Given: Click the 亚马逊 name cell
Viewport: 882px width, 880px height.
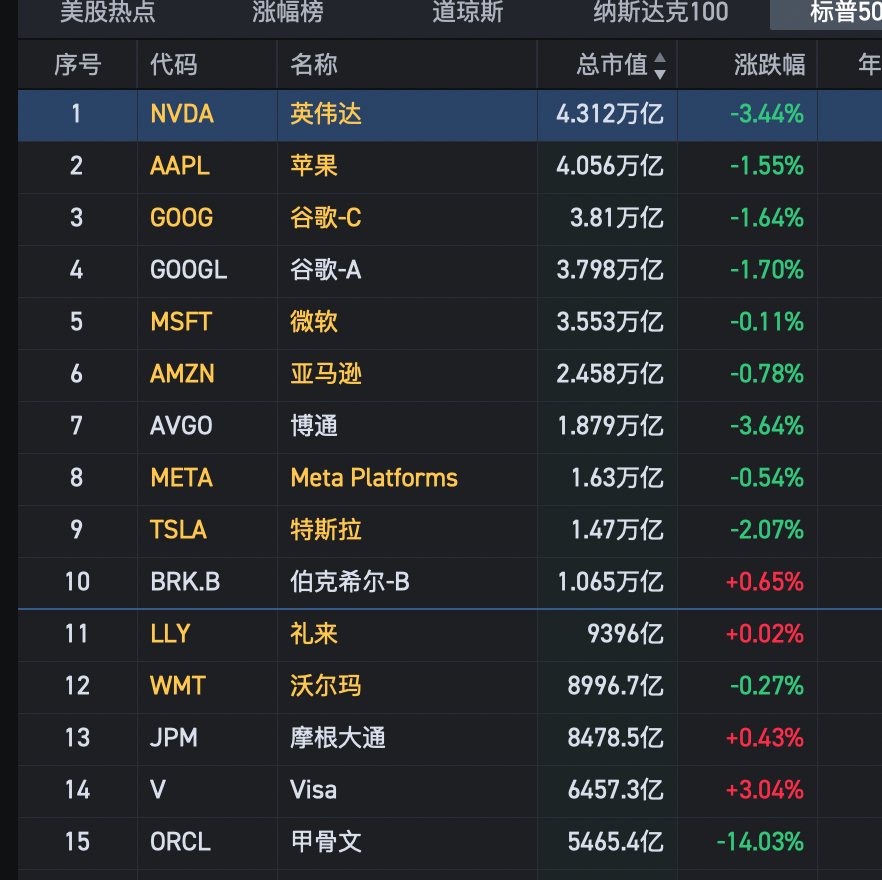Looking at the screenshot, I should click(x=326, y=374).
